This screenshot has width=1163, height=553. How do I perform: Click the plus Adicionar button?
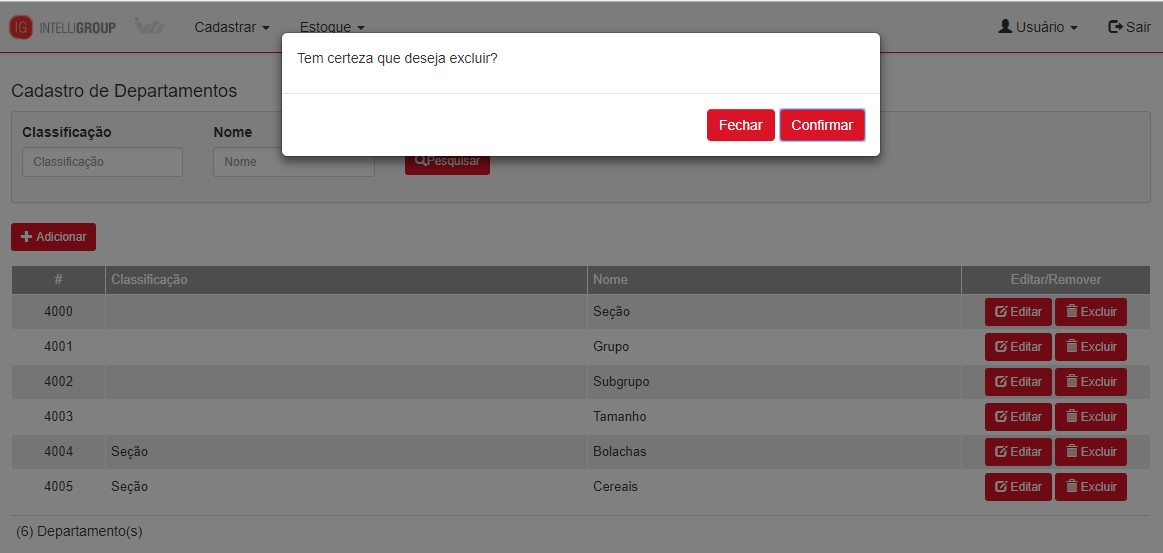pos(53,237)
